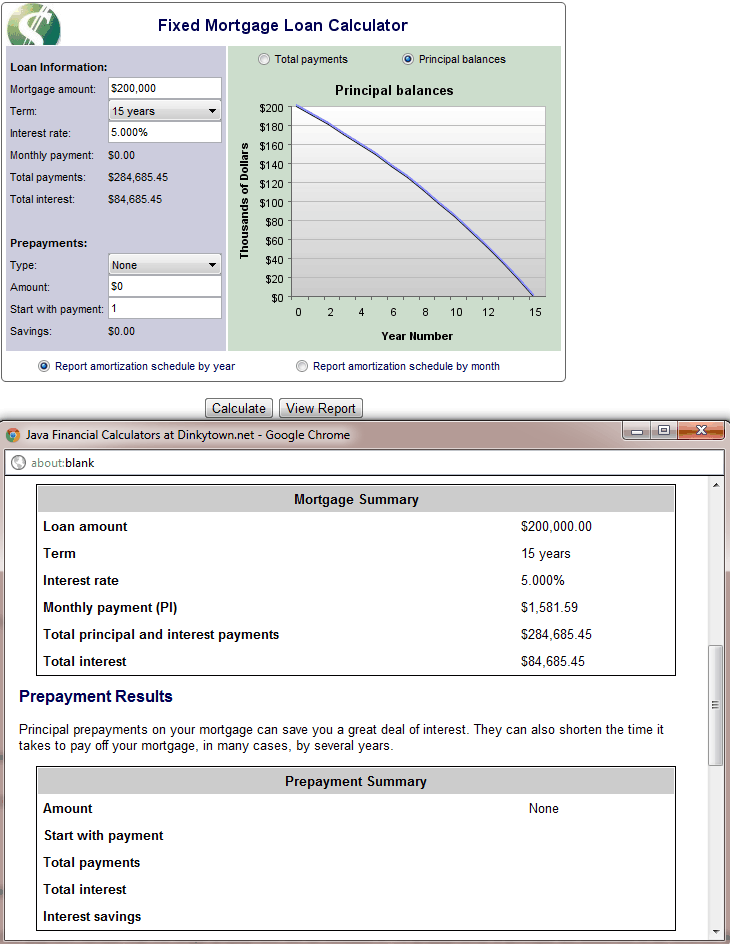730x944 pixels.
Task: Click the Savings value $0.00
Action: pos(122,331)
